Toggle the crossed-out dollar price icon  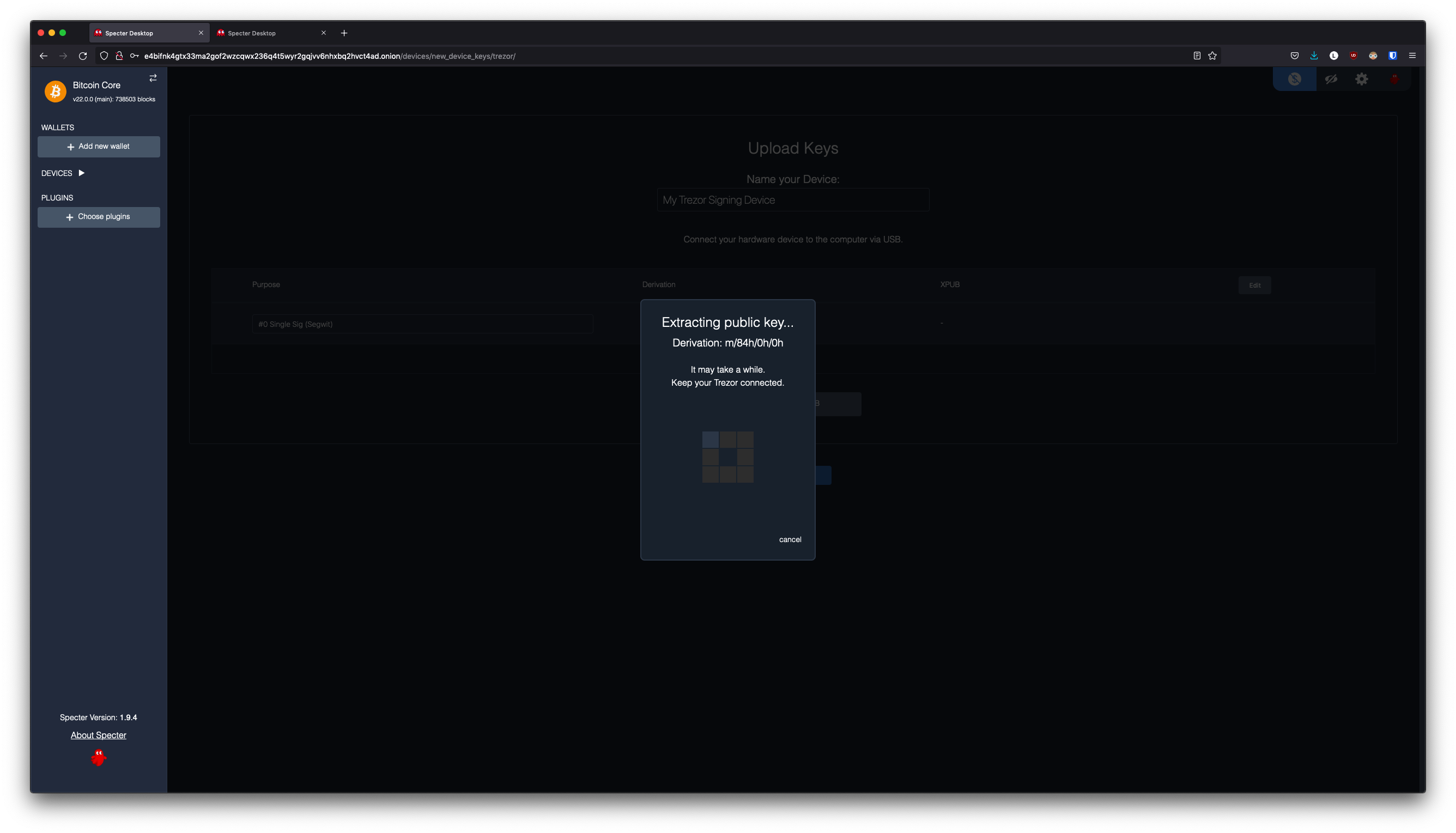pos(1294,79)
